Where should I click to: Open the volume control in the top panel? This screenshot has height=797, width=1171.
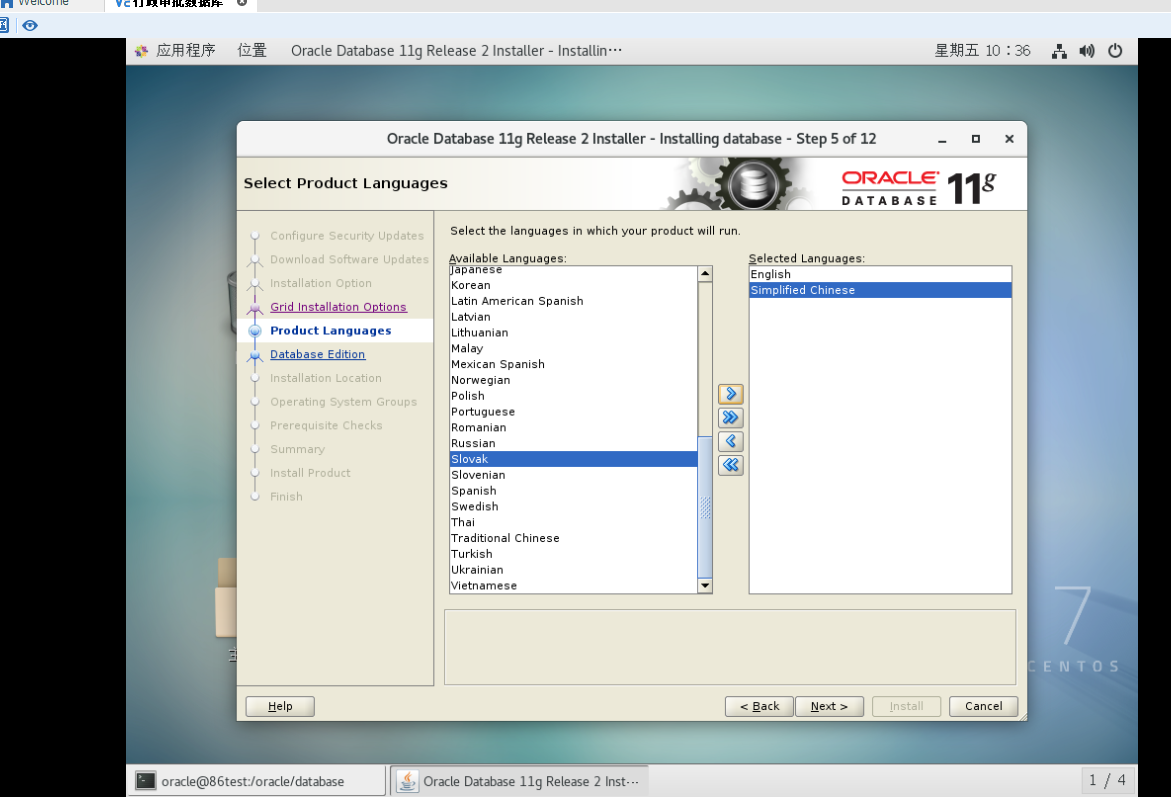[1086, 50]
